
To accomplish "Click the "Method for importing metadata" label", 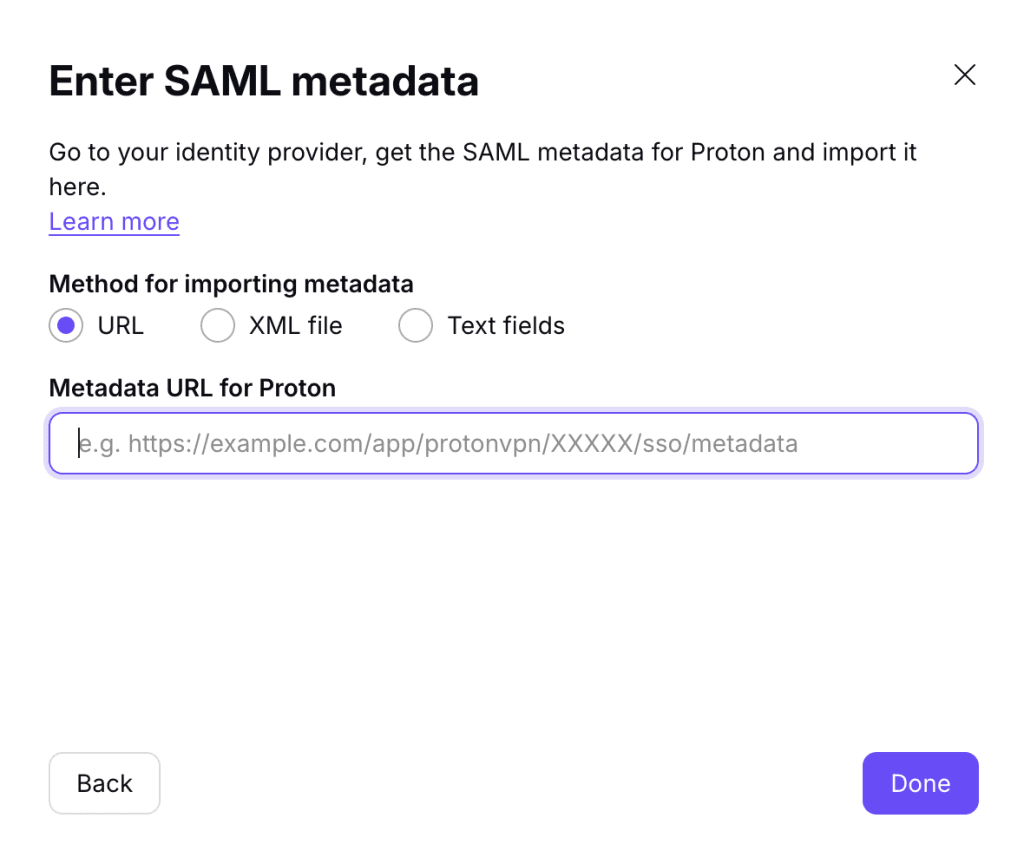I will (231, 284).
